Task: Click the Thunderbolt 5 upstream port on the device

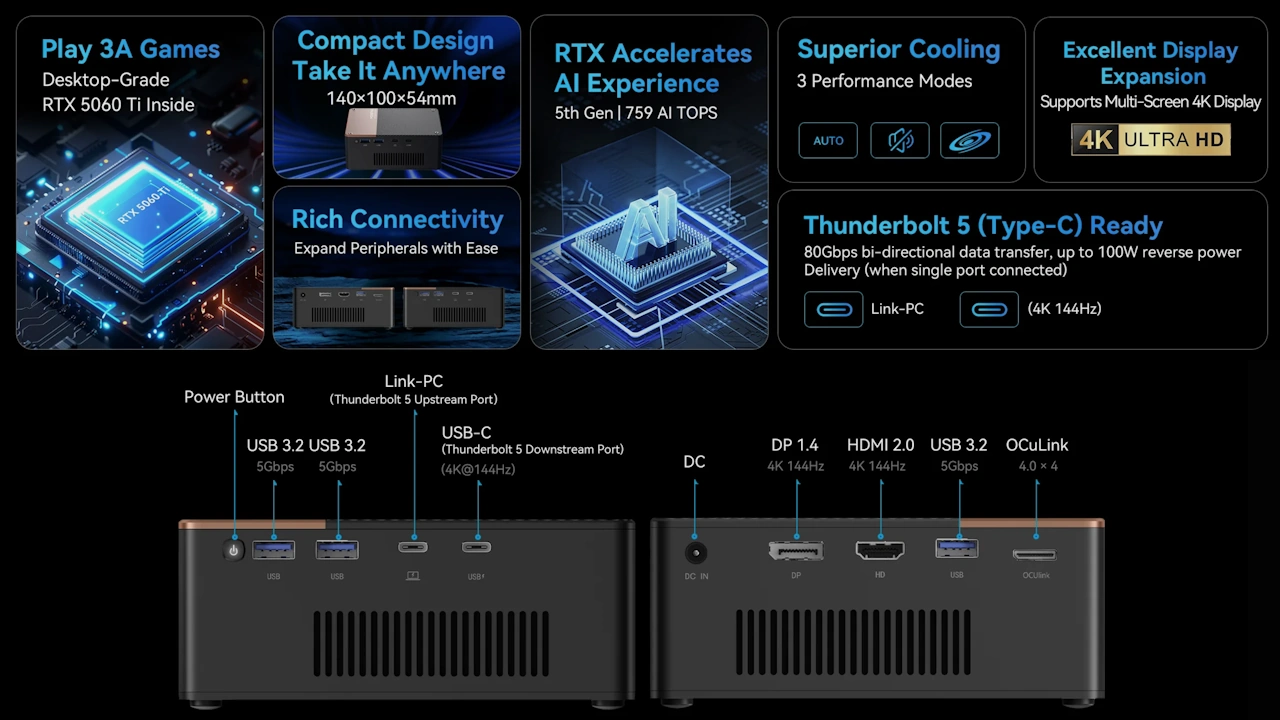Action: click(413, 547)
